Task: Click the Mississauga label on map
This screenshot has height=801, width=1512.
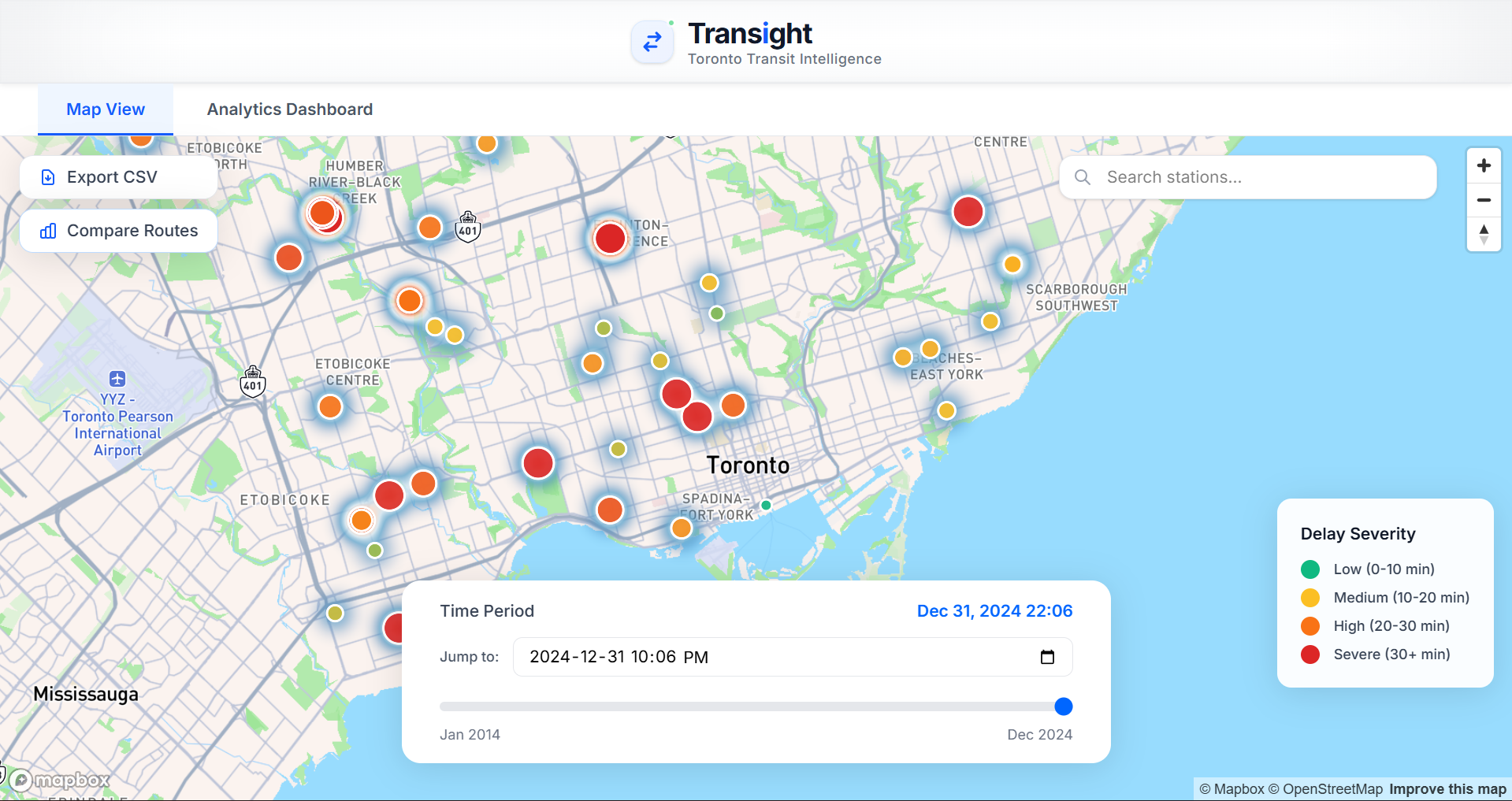Action: click(86, 694)
